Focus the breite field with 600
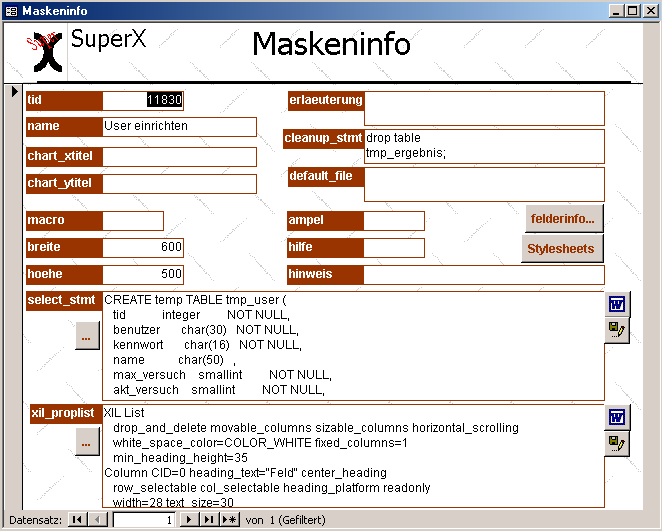This screenshot has width=662, height=531. [x=143, y=247]
